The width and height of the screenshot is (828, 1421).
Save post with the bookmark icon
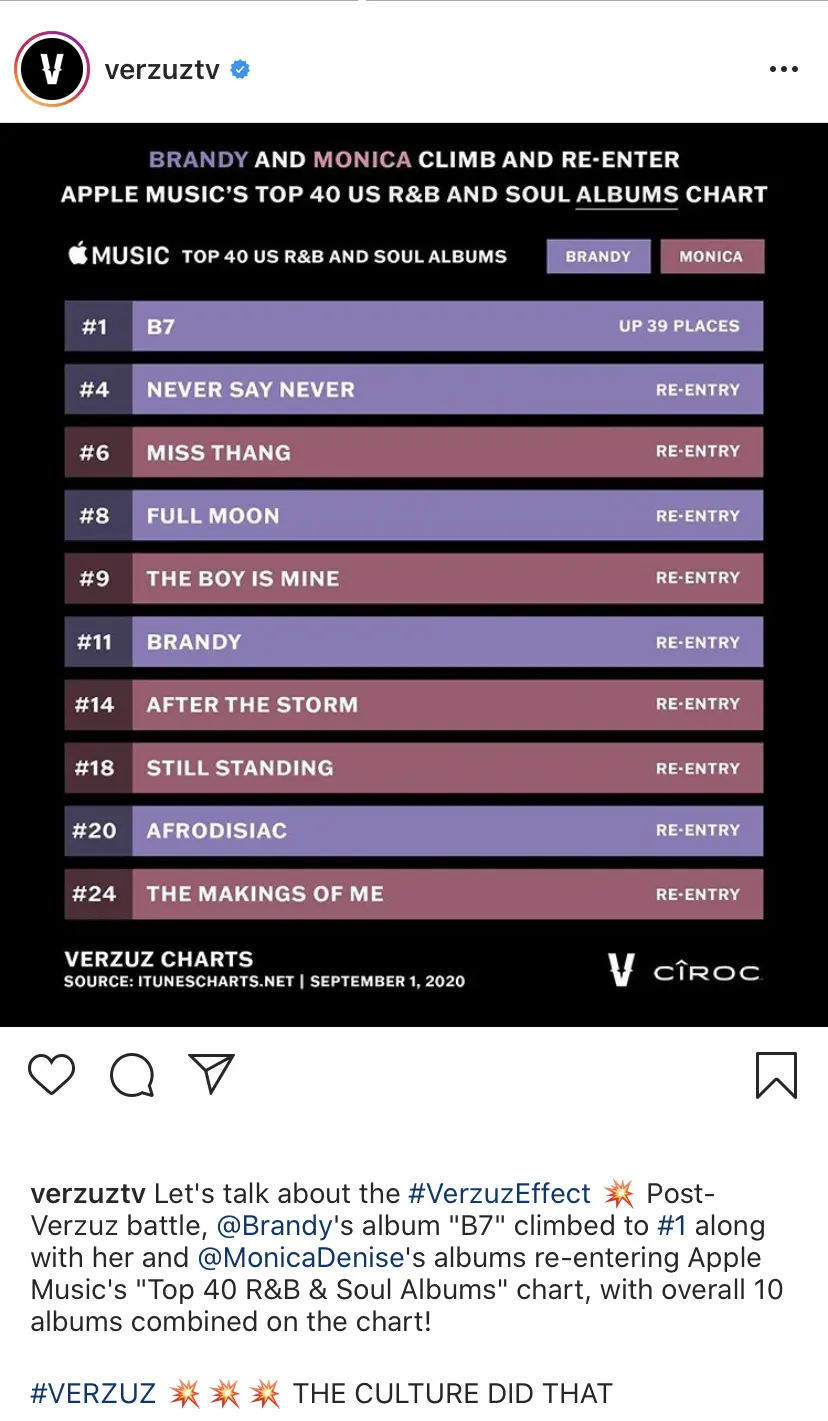coord(776,1076)
